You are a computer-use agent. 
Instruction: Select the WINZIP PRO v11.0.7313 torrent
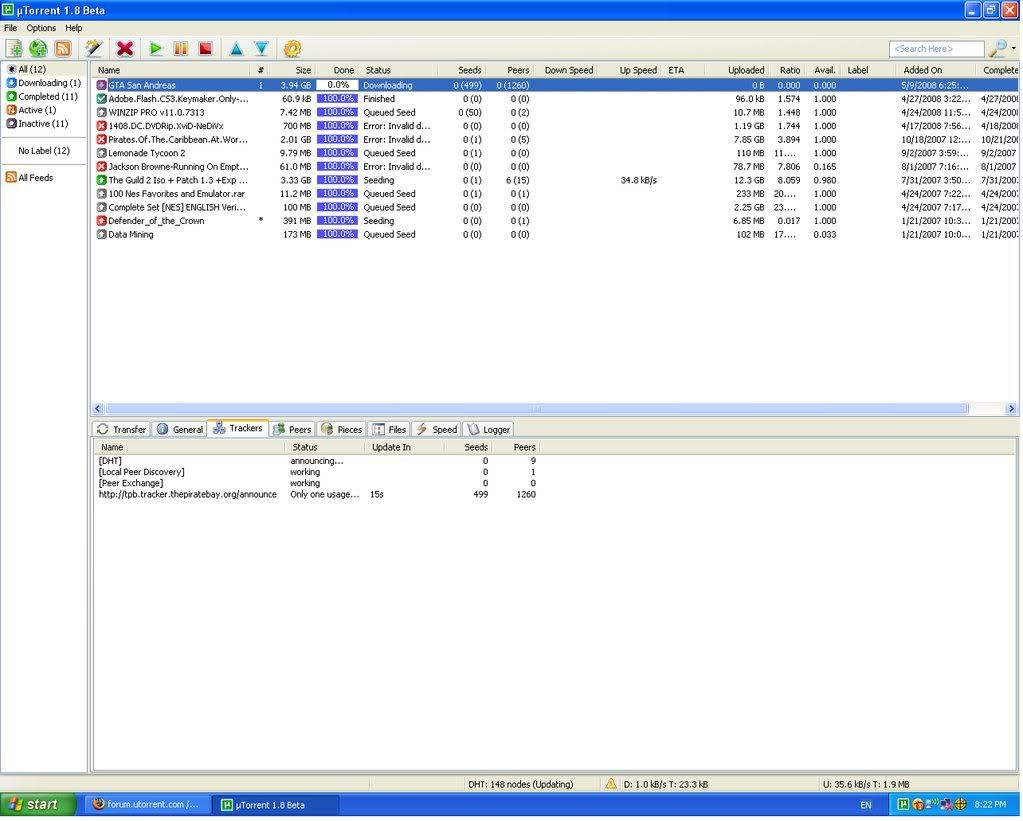(557, 112)
